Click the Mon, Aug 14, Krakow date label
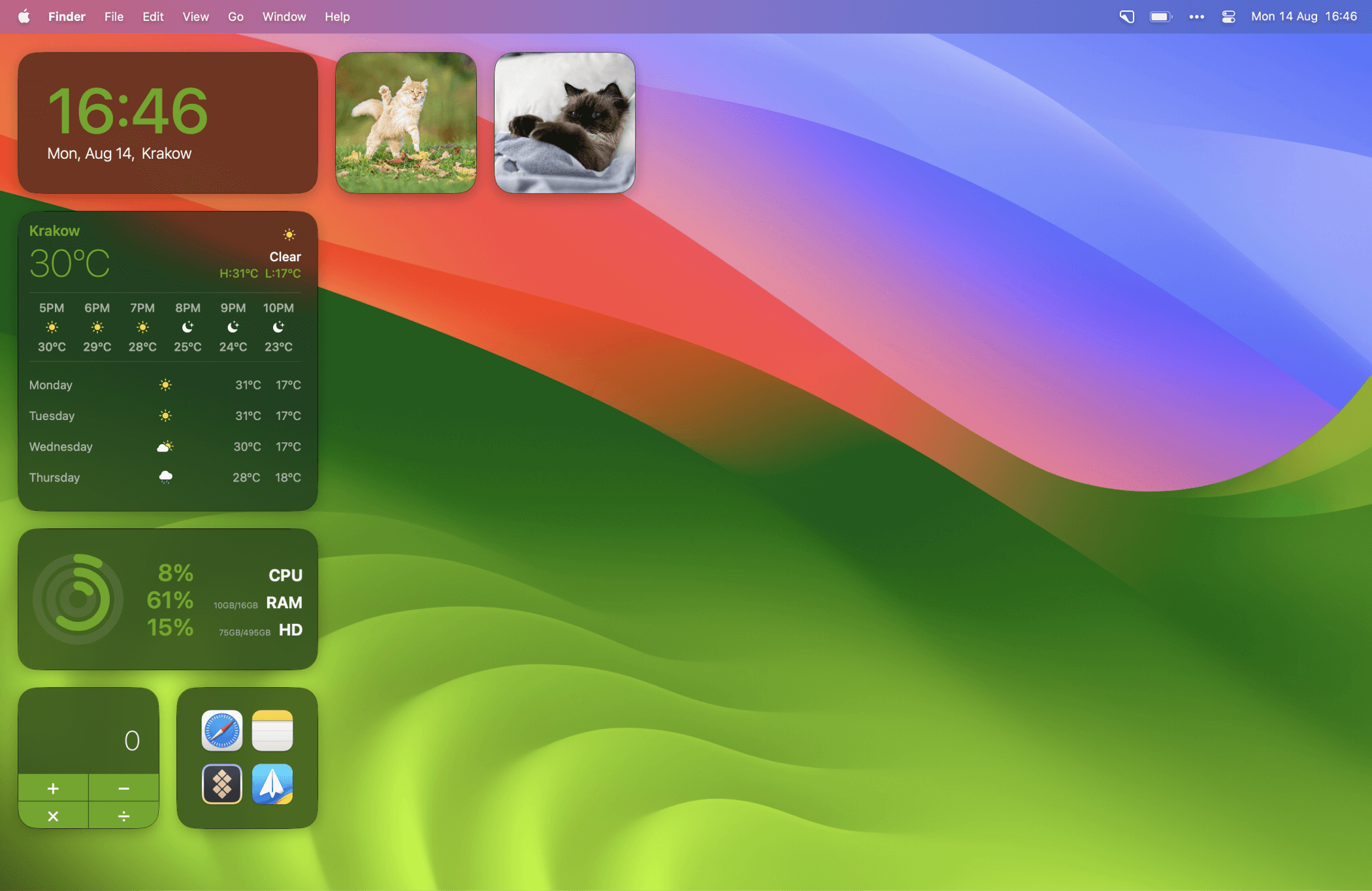This screenshot has width=1372, height=891. [x=120, y=154]
